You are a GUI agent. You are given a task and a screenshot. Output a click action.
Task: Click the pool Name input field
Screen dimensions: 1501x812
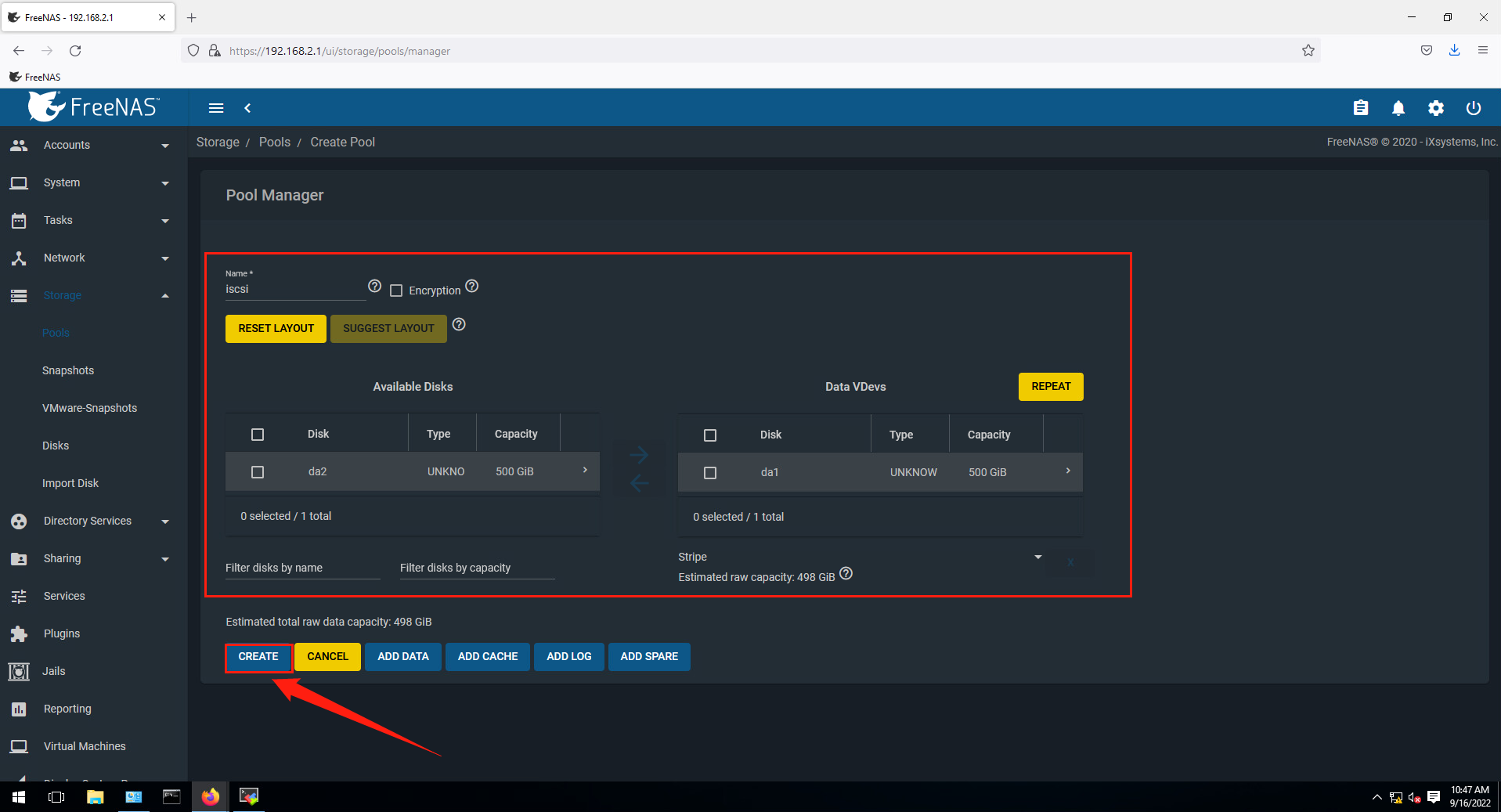pos(295,289)
